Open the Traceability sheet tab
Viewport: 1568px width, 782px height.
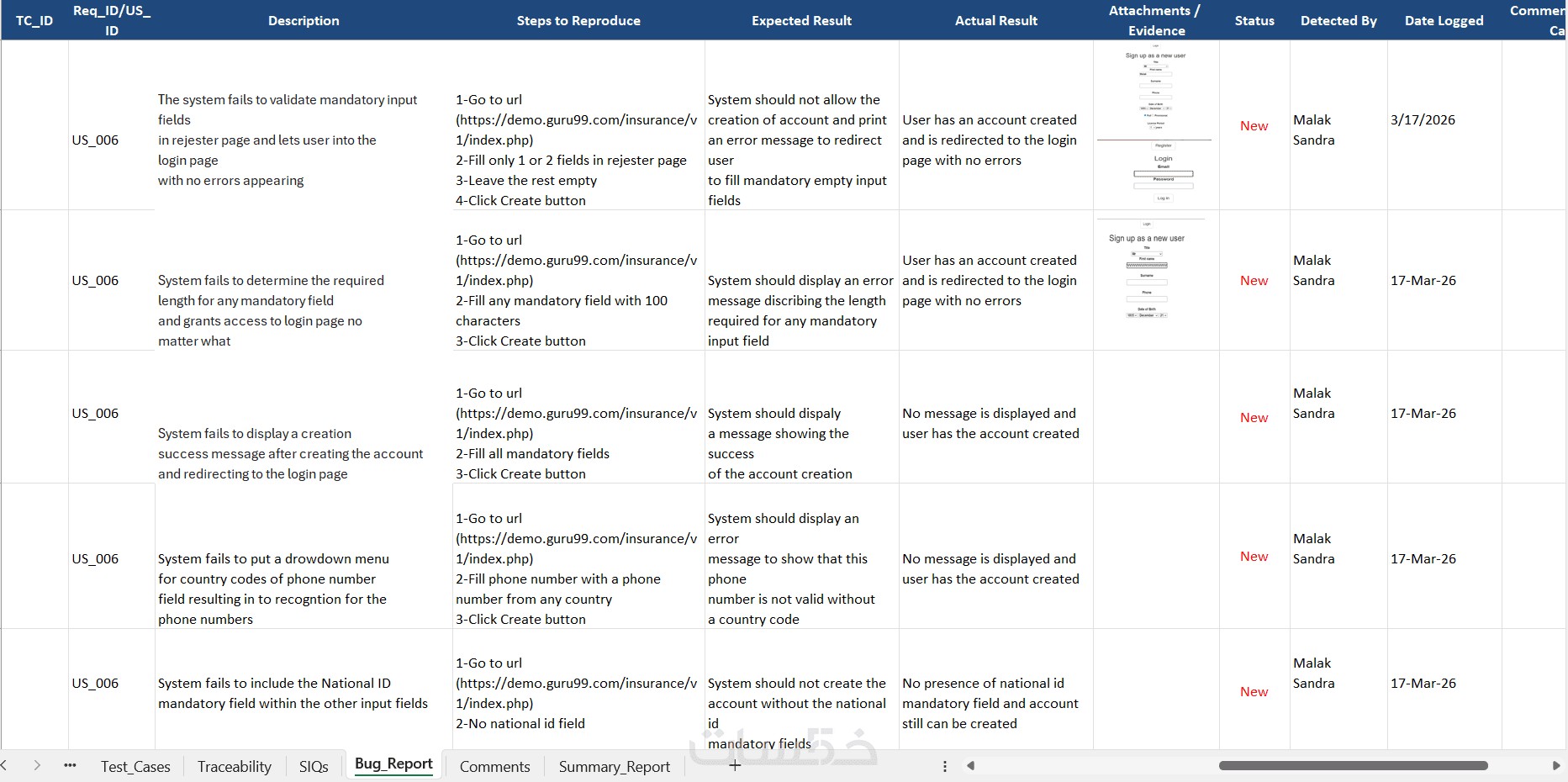pyautogui.click(x=234, y=766)
